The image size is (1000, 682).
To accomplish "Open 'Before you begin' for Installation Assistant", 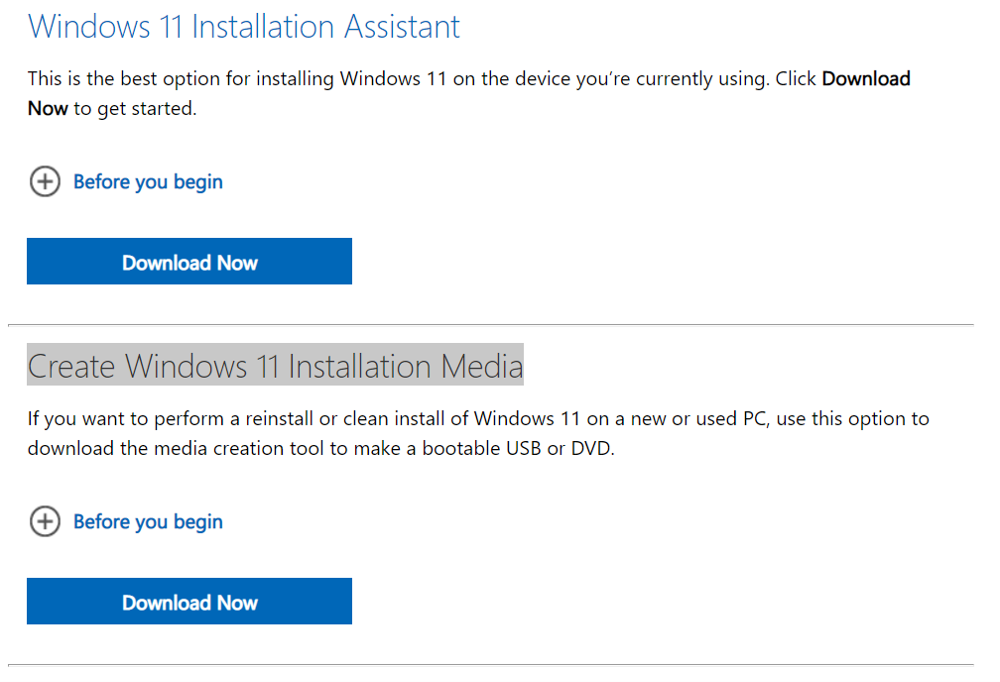I will tap(147, 182).
